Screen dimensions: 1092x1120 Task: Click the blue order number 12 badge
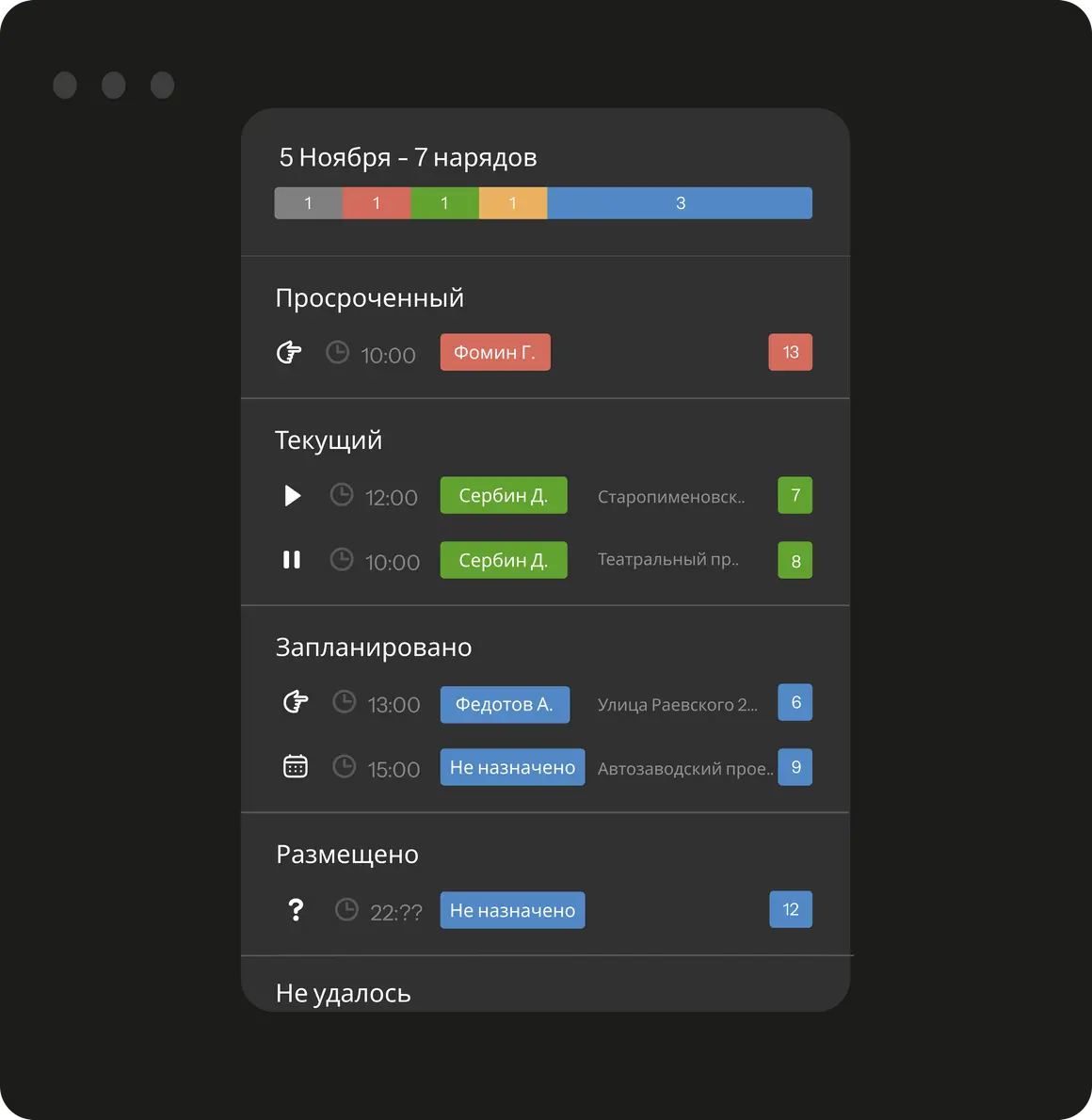pos(790,910)
